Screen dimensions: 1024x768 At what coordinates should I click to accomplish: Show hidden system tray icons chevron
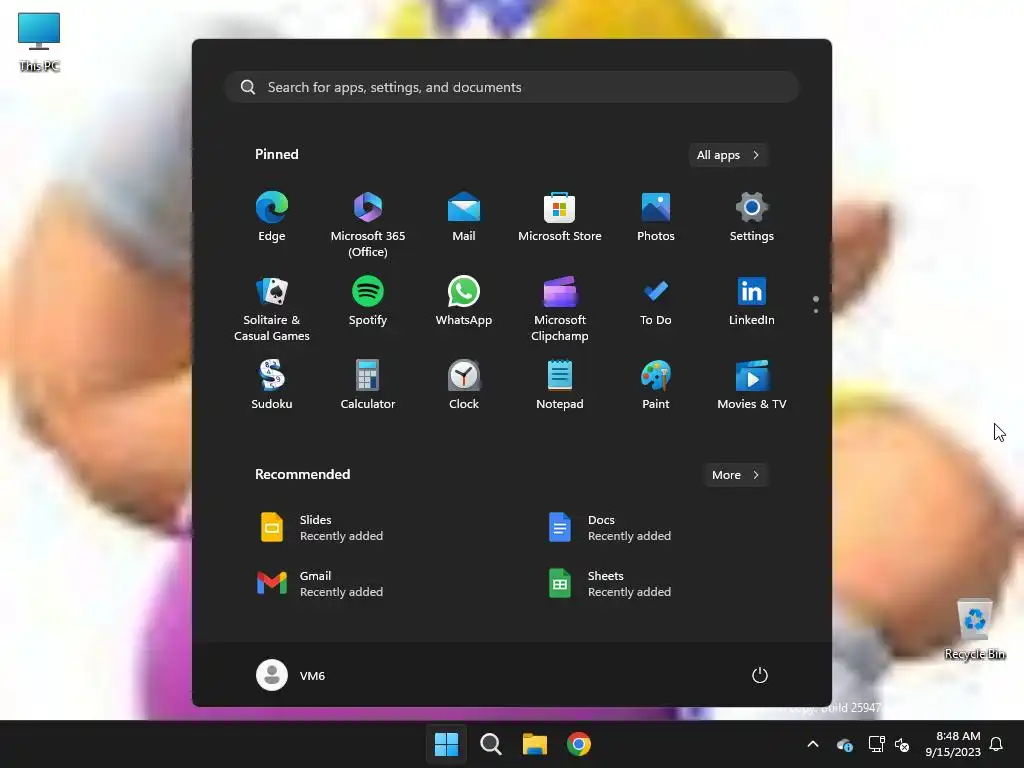(x=813, y=744)
